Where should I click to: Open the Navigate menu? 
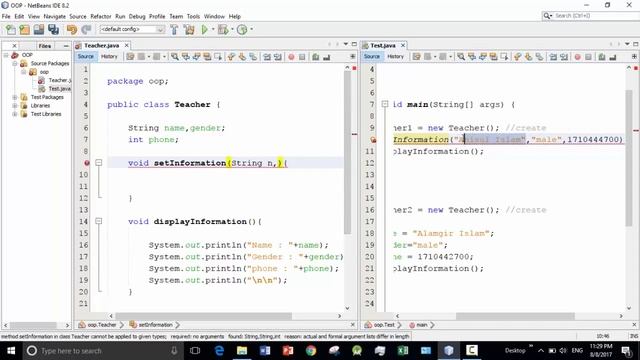coord(55,16)
